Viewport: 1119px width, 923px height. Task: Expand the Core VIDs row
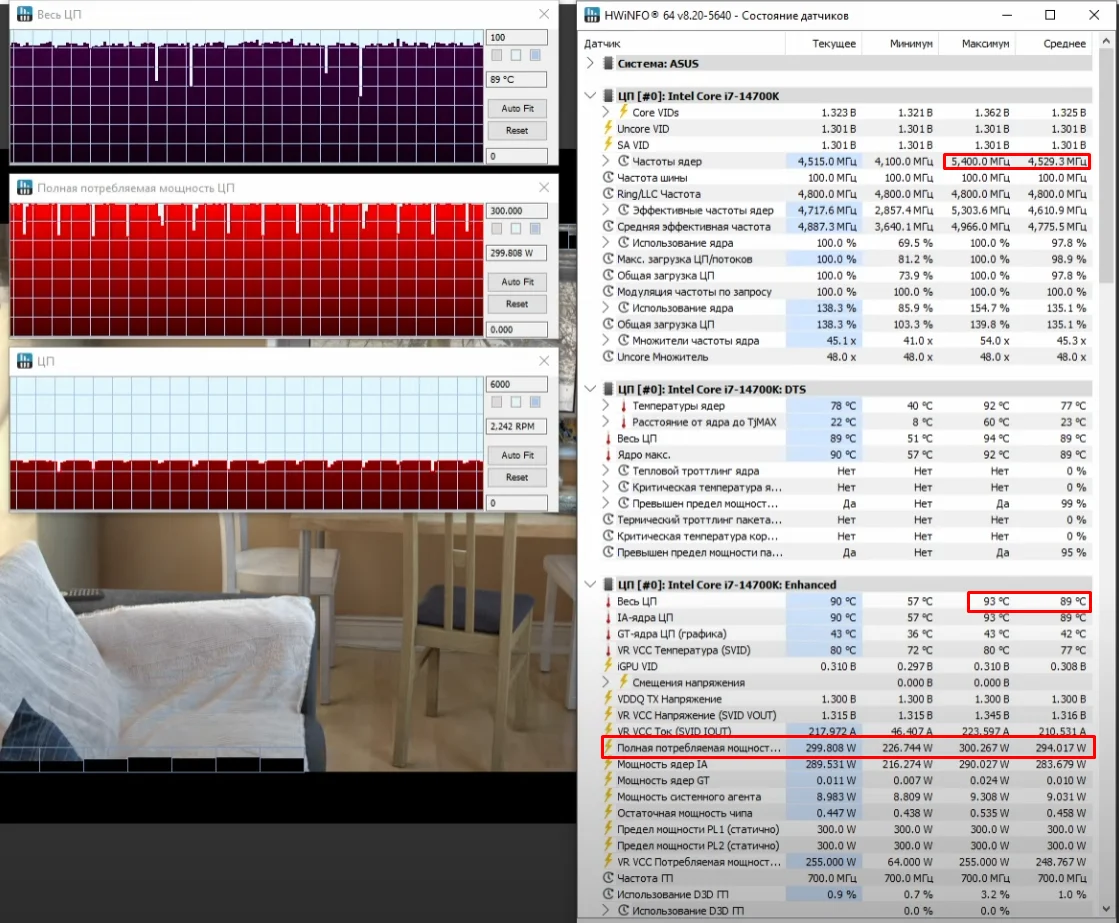tap(606, 112)
